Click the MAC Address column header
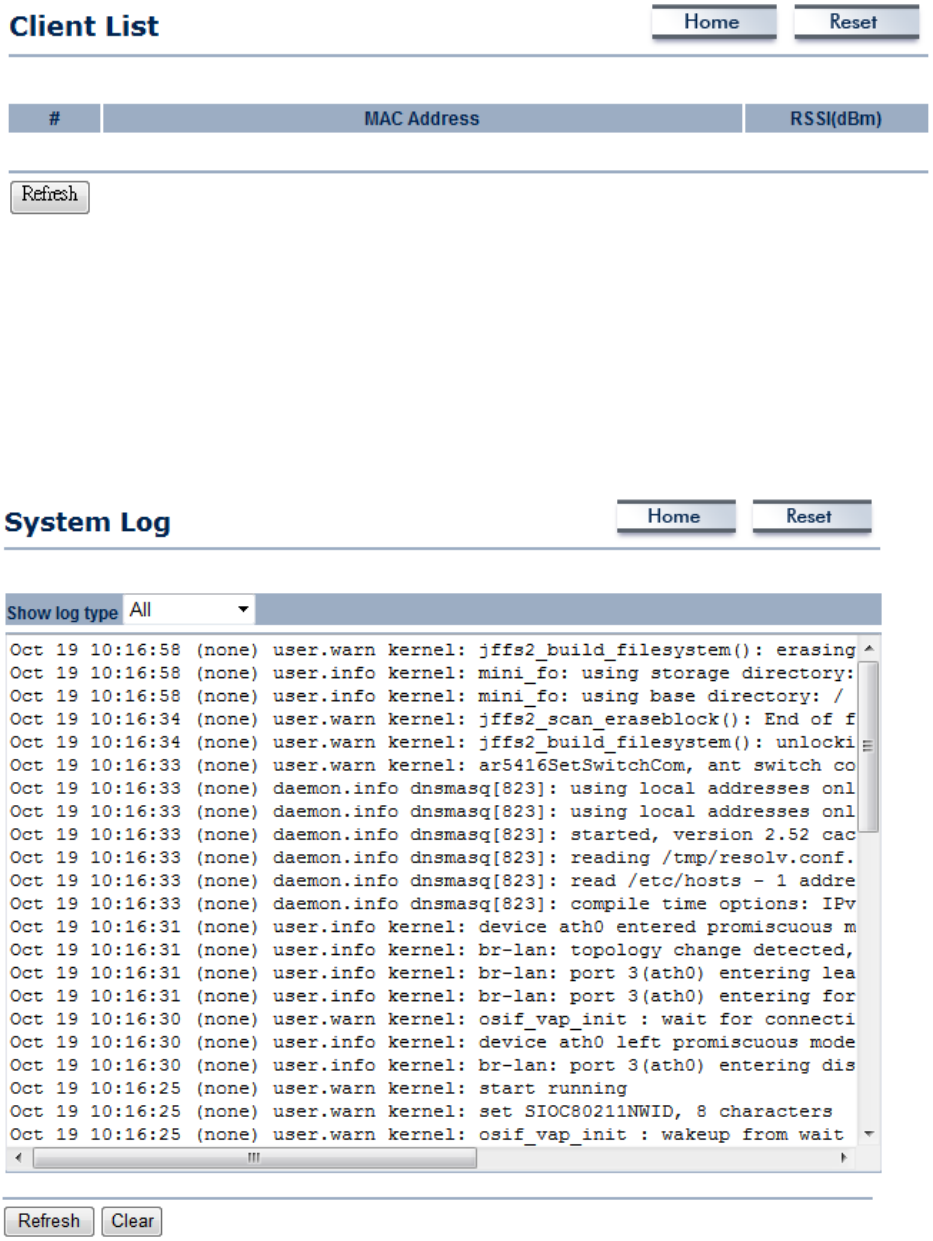Viewport: 933px width, 1241px height. [x=422, y=119]
